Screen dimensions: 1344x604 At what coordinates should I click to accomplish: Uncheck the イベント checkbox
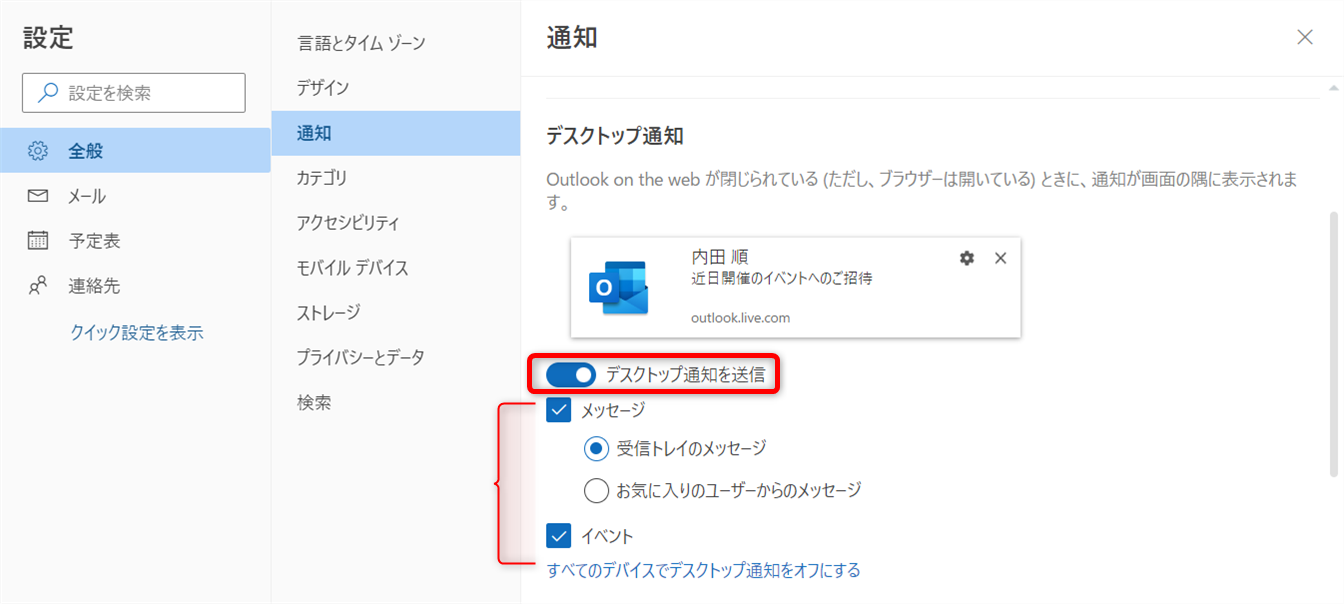[x=559, y=536]
